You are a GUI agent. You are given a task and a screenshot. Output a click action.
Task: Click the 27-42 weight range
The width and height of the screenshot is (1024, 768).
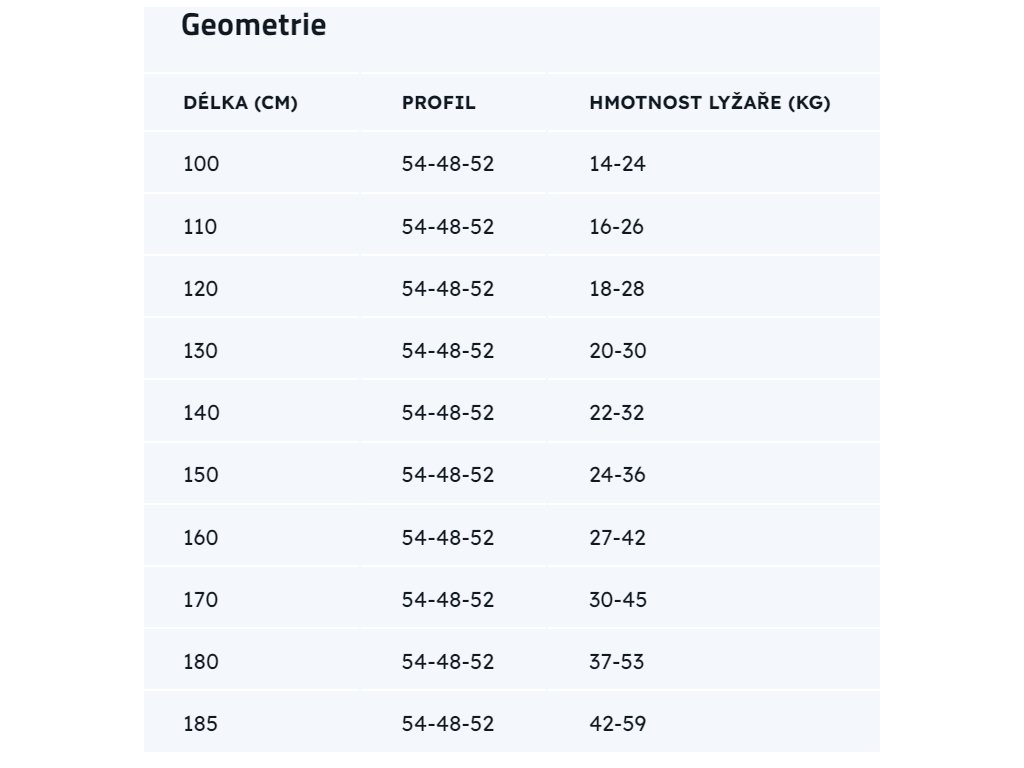617,538
